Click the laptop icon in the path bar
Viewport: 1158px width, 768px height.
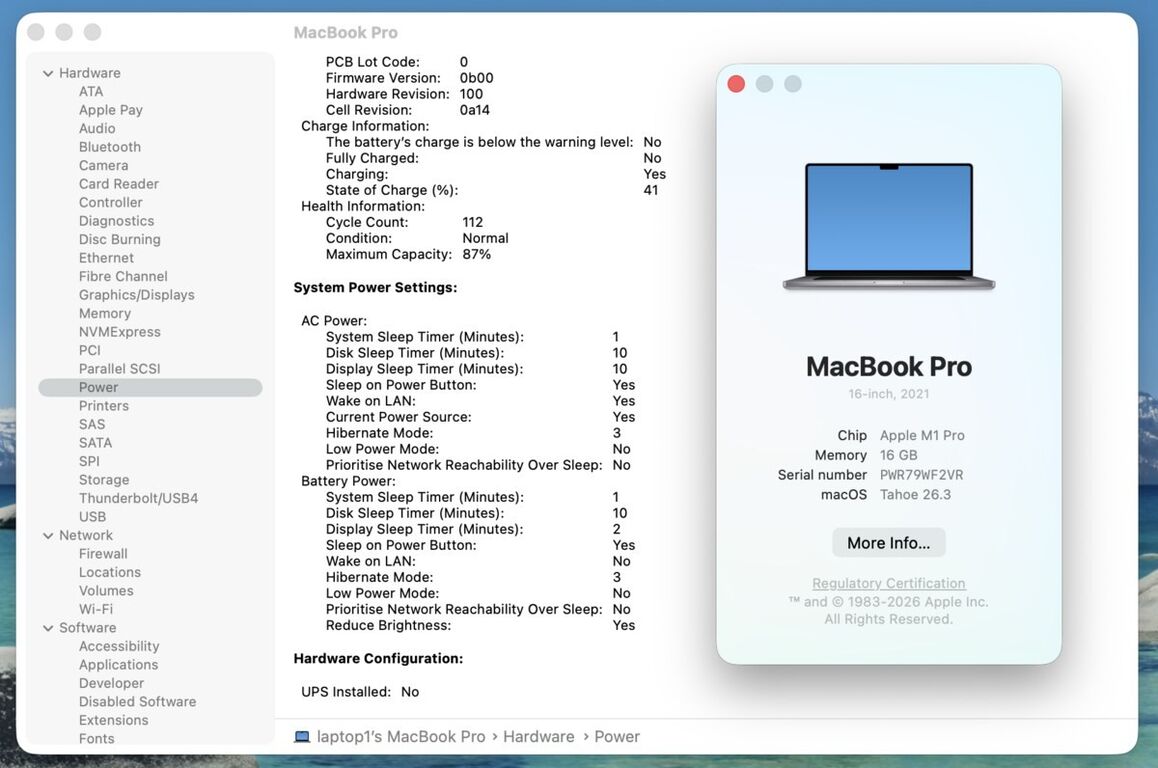[x=302, y=736]
